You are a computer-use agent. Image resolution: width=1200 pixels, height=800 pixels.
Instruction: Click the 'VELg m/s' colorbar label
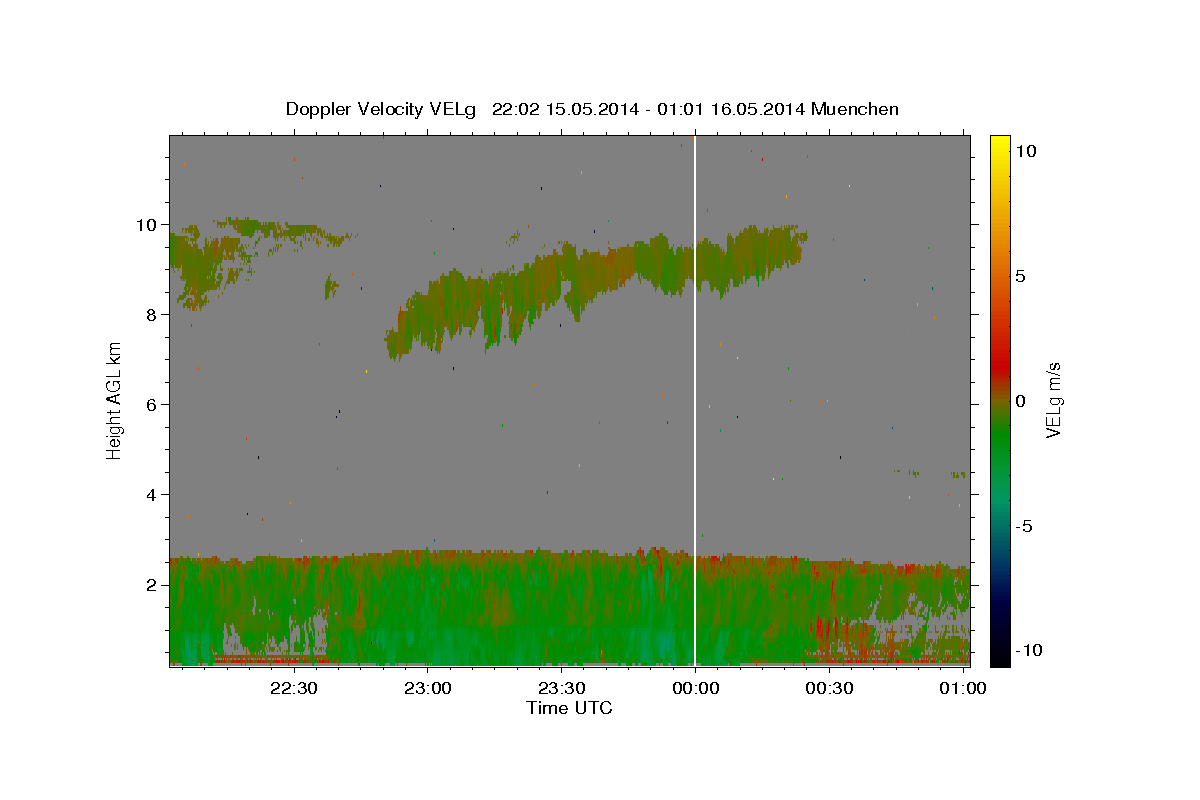click(1053, 401)
